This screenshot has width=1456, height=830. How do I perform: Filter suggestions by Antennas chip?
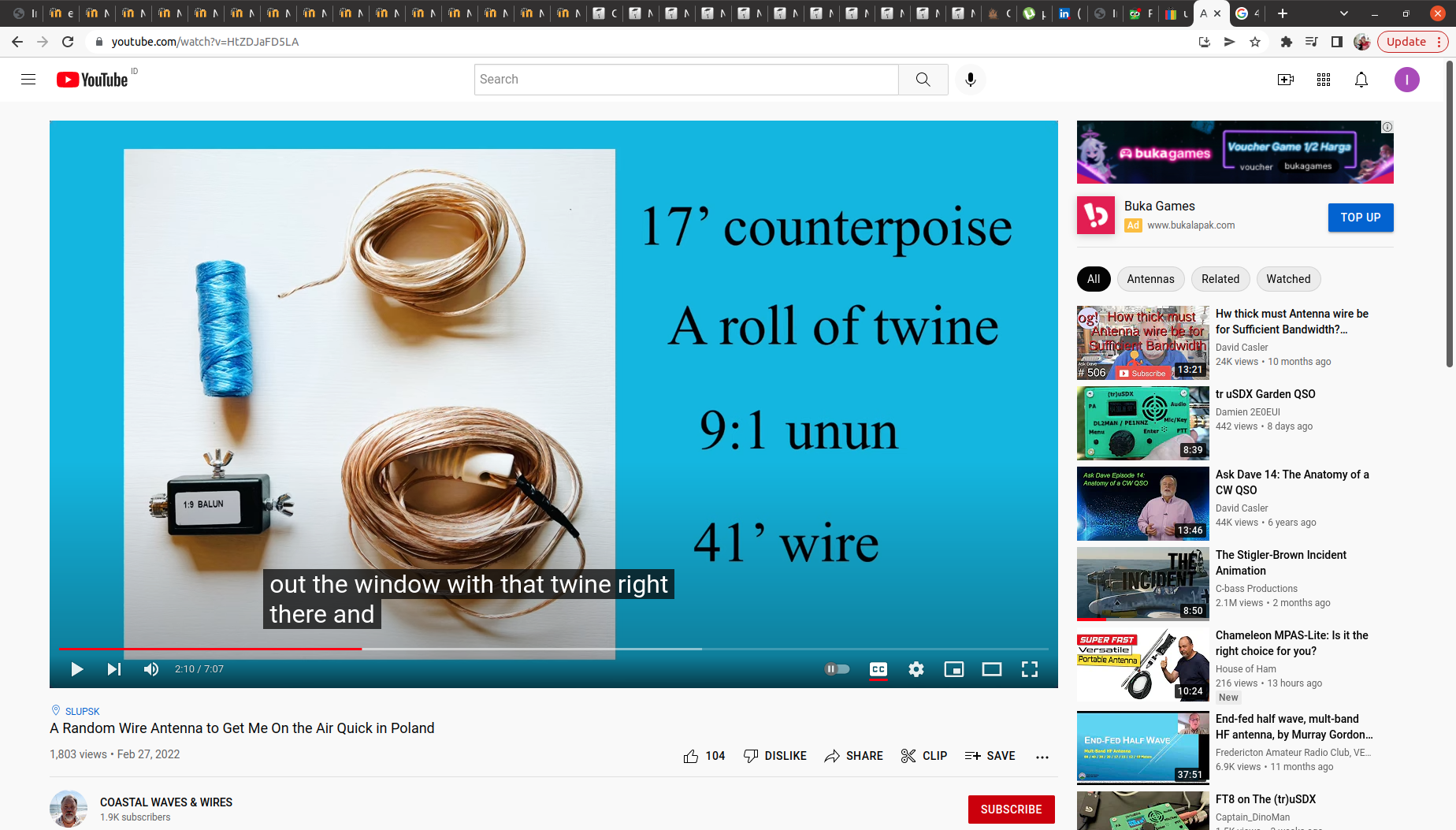tap(1150, 279)
